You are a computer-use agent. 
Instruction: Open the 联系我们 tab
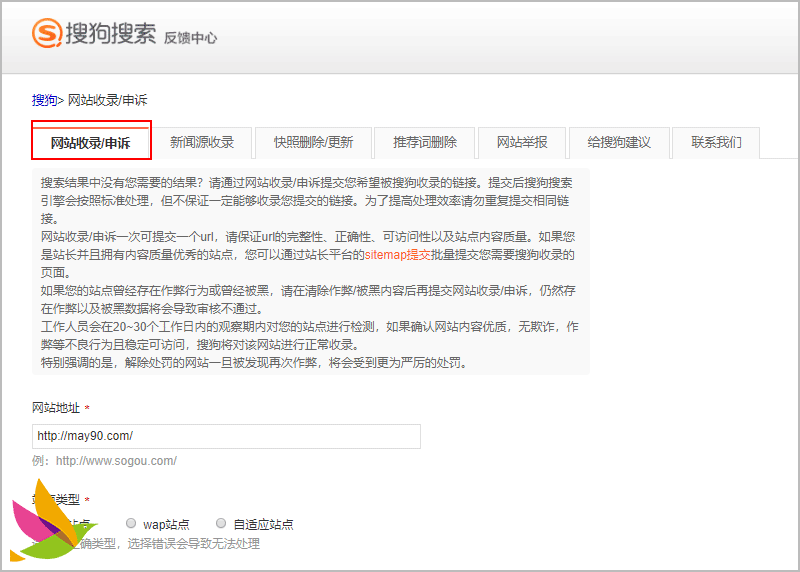point(716,142)
